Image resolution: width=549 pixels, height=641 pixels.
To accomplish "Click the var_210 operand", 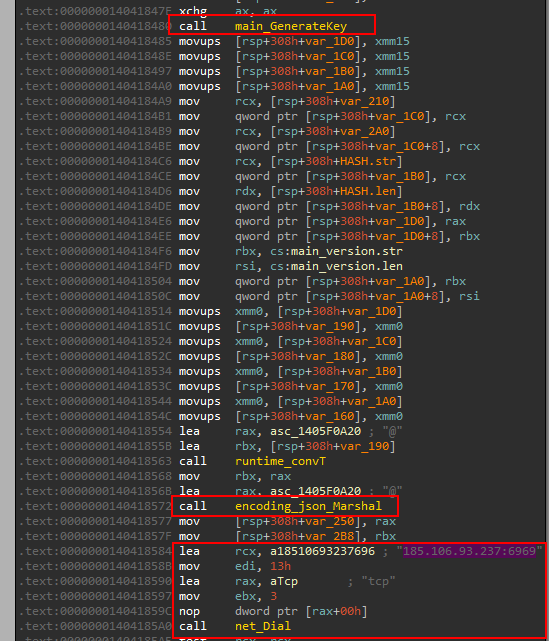I will [x=364, y=101].
